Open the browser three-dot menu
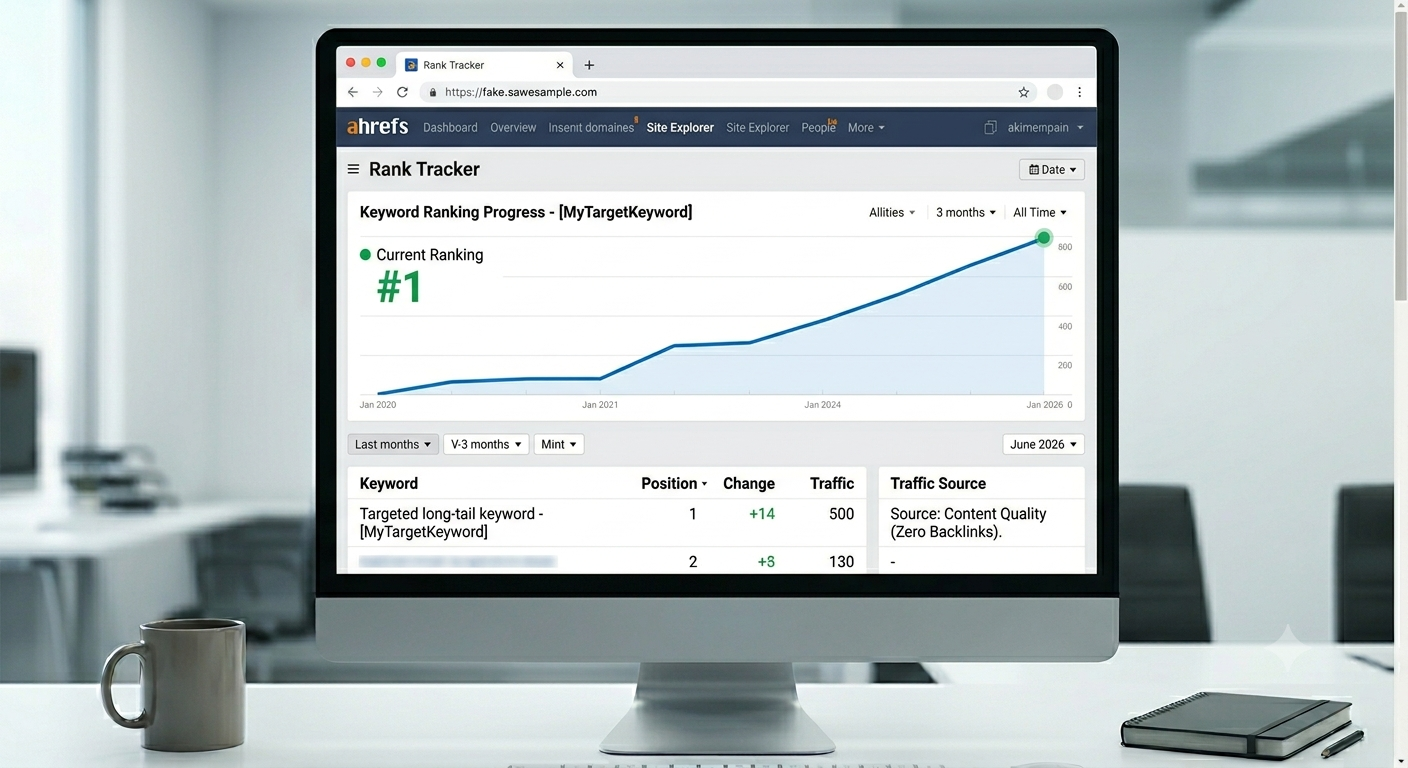 [1079, 92]
